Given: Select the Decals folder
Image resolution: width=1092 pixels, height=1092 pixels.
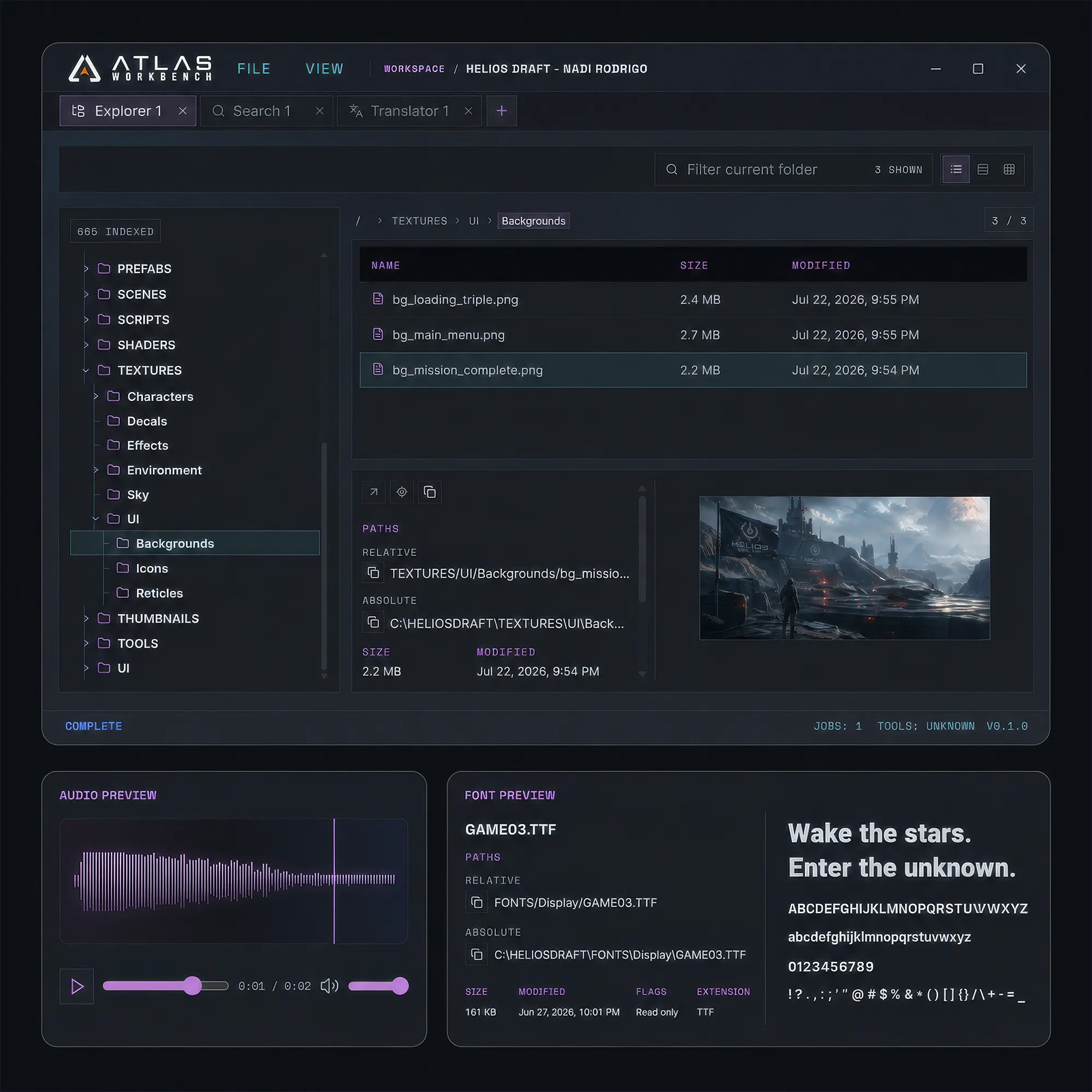Looking at the screenshot, I should pyautogui.click(x=138, y=421).
